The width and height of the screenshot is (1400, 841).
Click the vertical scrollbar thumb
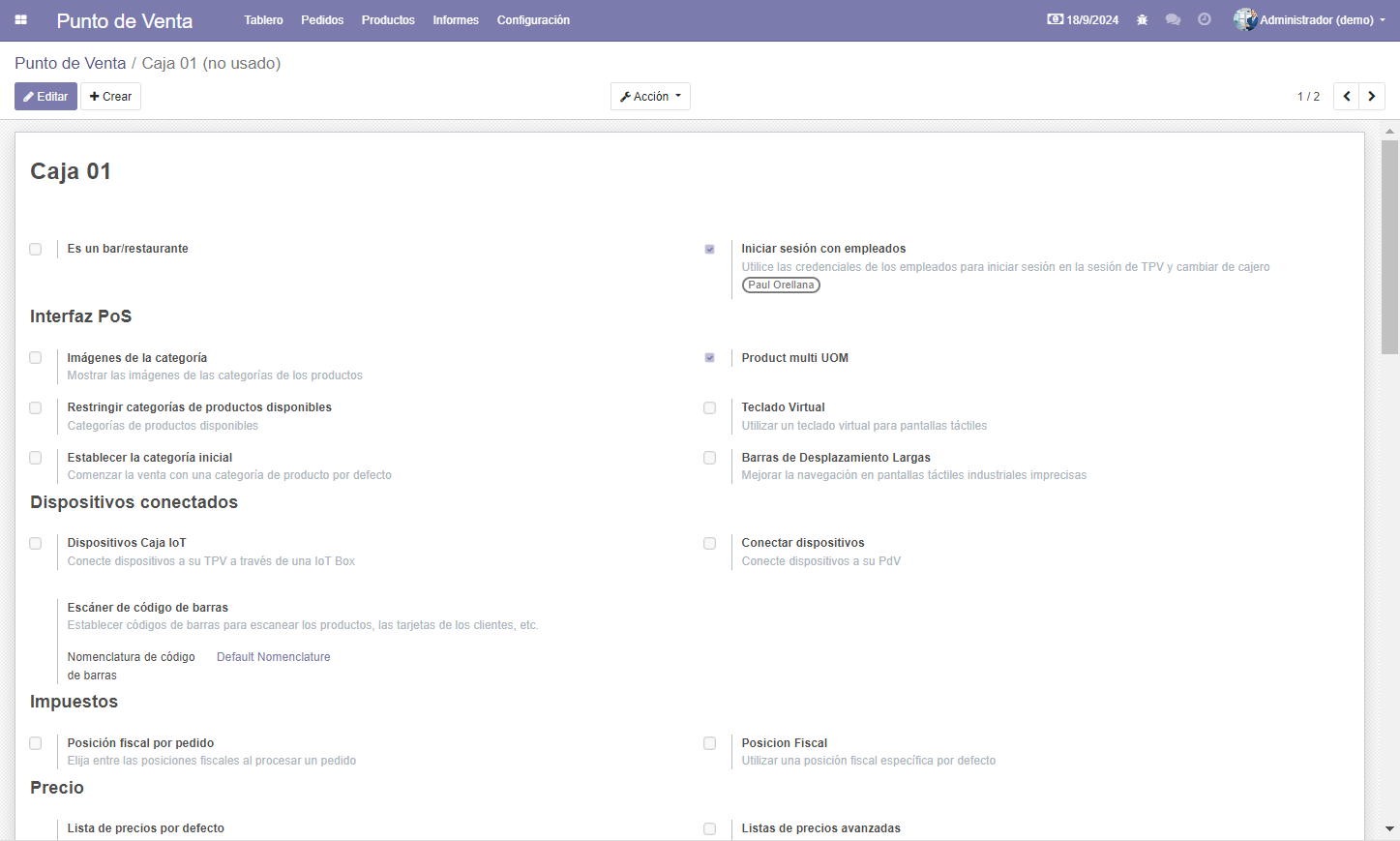tap(1390, 247)
